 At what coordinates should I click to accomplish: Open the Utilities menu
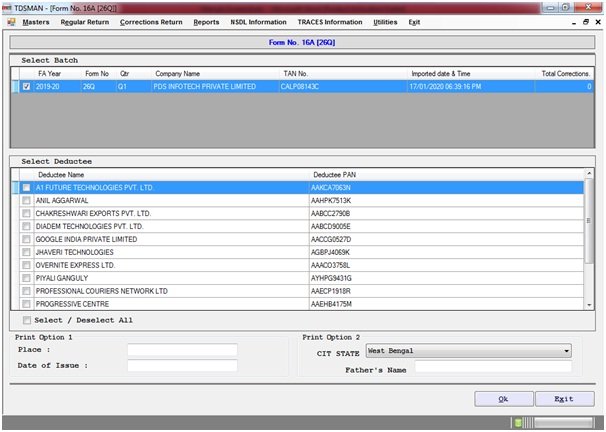pos(384,21)
